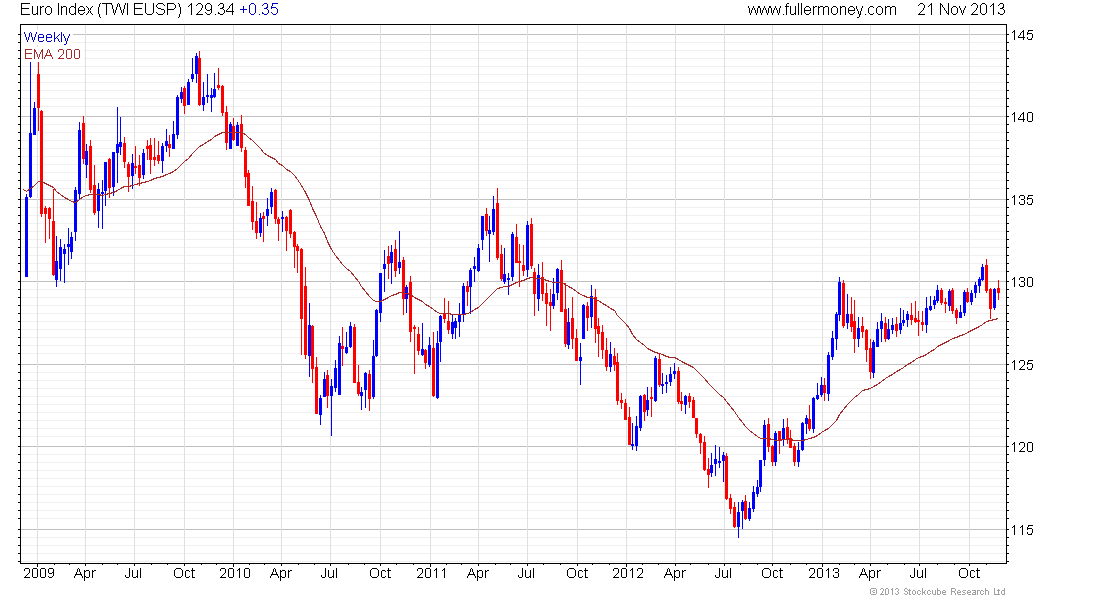
Task: Click the 140 price axis label
Action: [x=1022, y=117]
